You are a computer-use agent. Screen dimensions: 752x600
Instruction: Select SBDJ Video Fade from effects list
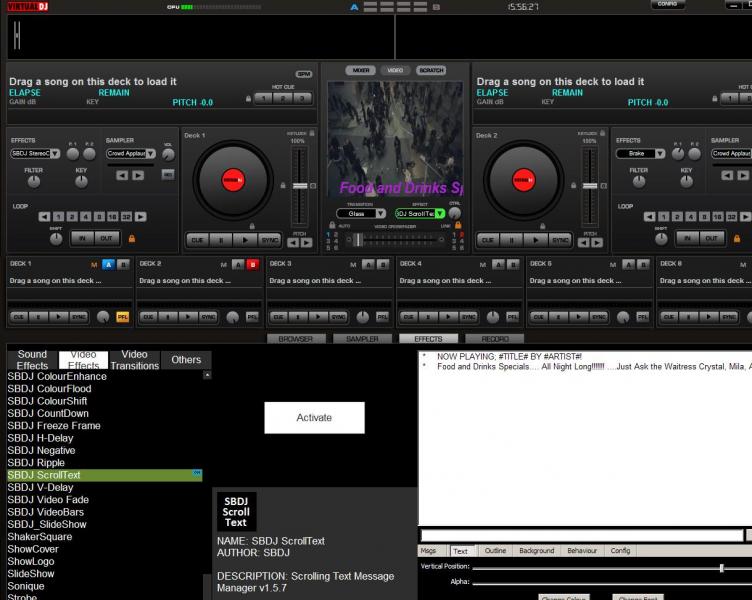coord(48,500)
